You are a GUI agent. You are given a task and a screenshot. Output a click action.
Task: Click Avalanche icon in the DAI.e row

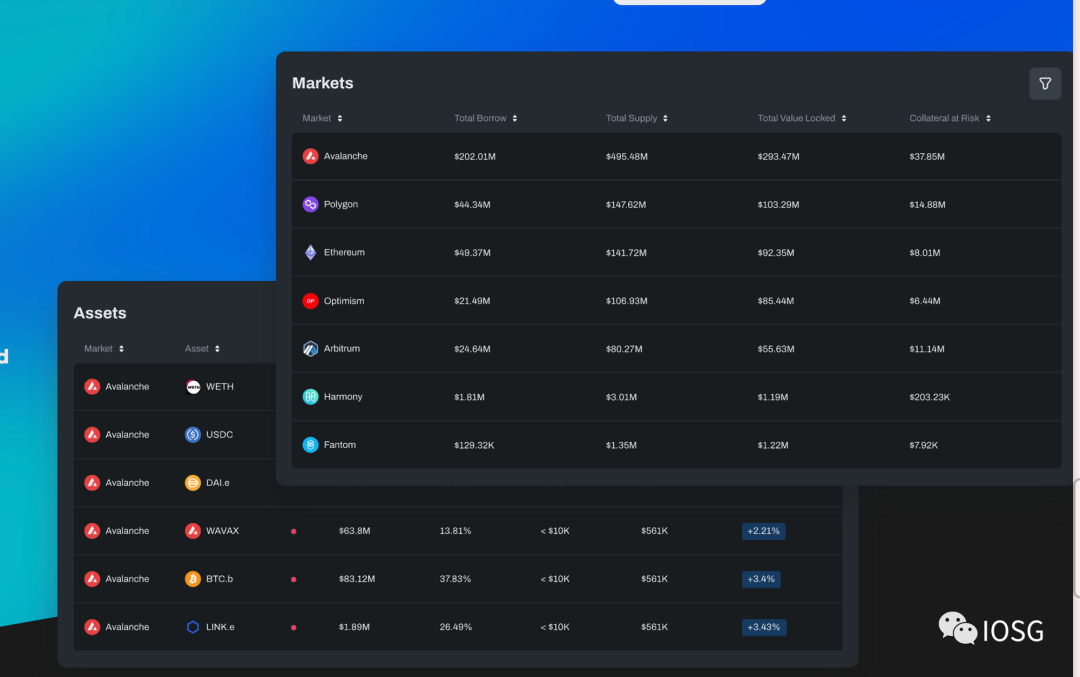[92, 483]
